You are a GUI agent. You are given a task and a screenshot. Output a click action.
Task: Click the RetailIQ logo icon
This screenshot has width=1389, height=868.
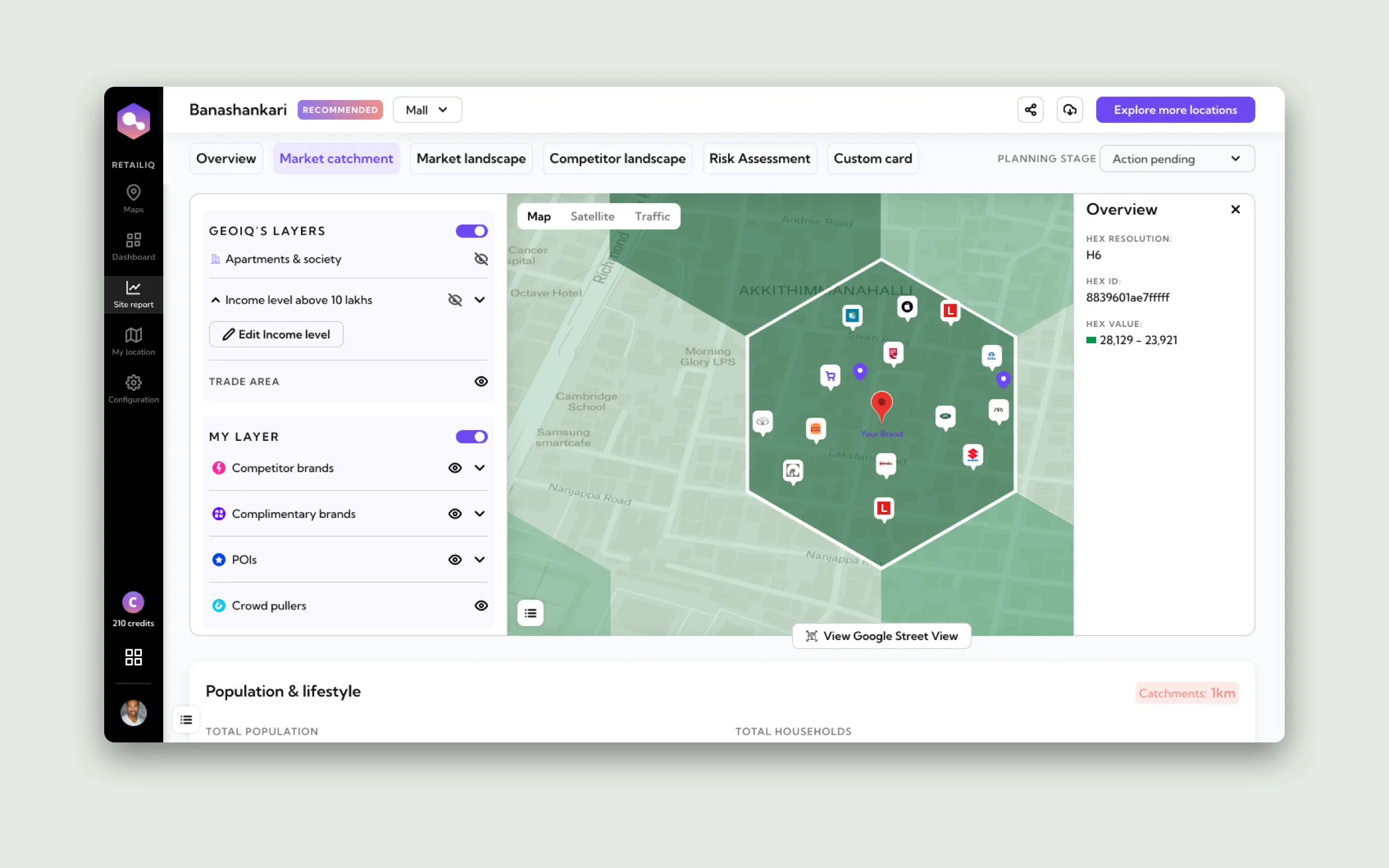coord(133,121)
